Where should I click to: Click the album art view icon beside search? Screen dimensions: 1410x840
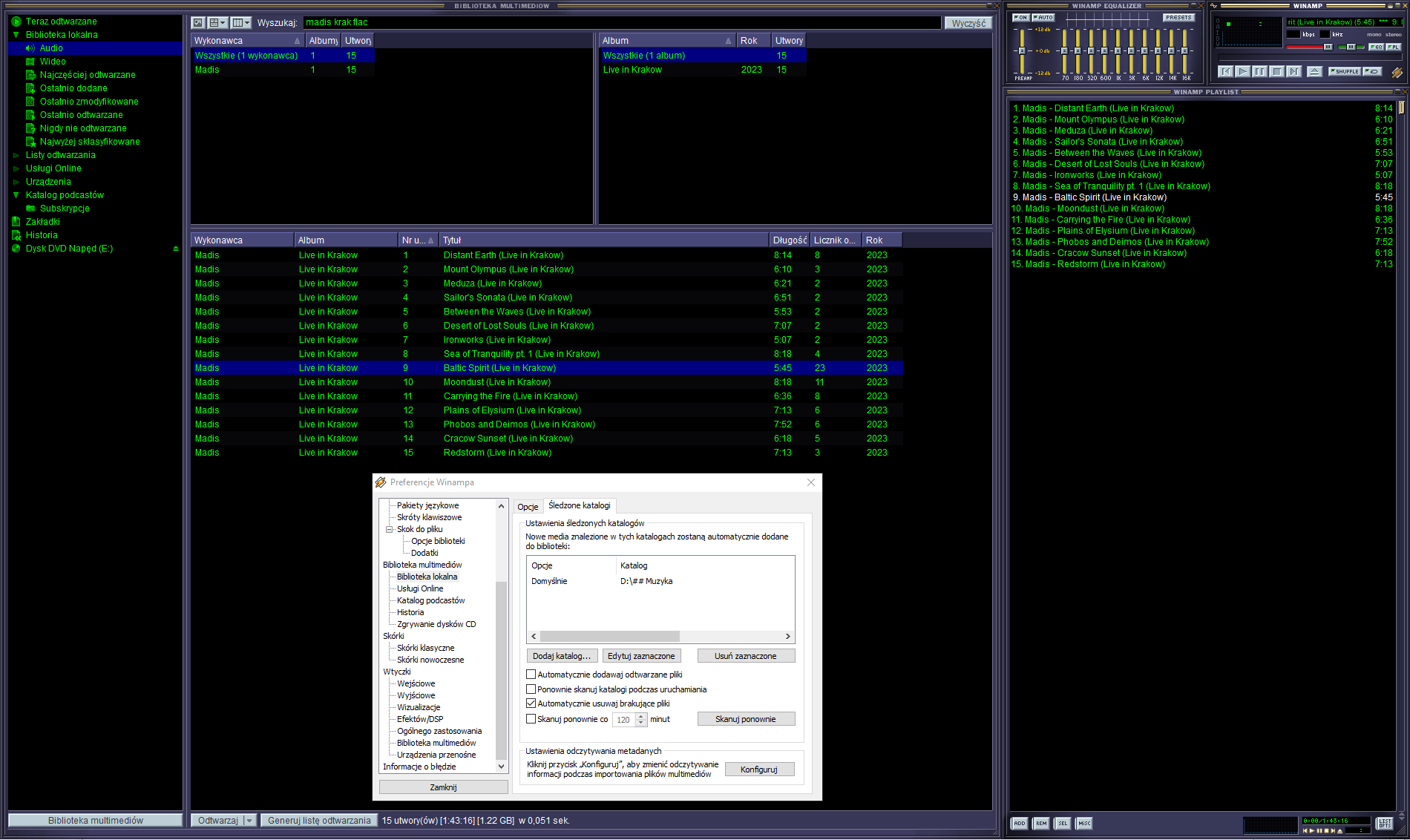pyautogui.click(x=198, y=23)
